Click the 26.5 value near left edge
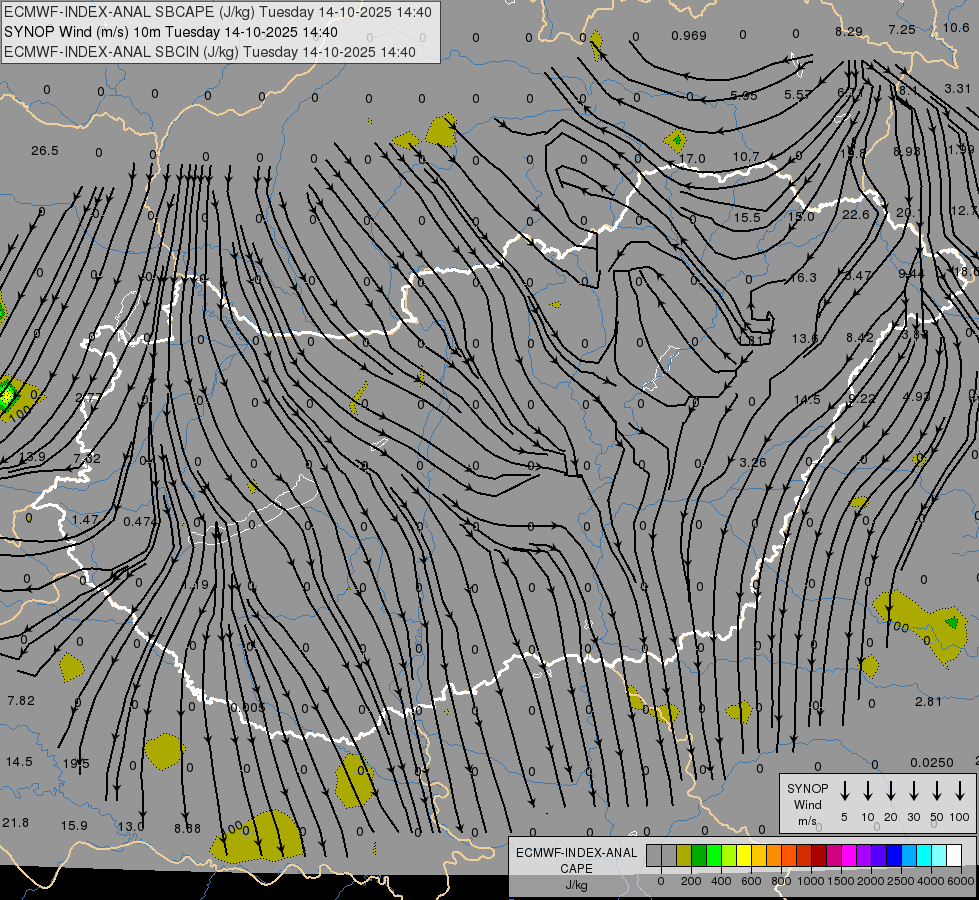 45,151
